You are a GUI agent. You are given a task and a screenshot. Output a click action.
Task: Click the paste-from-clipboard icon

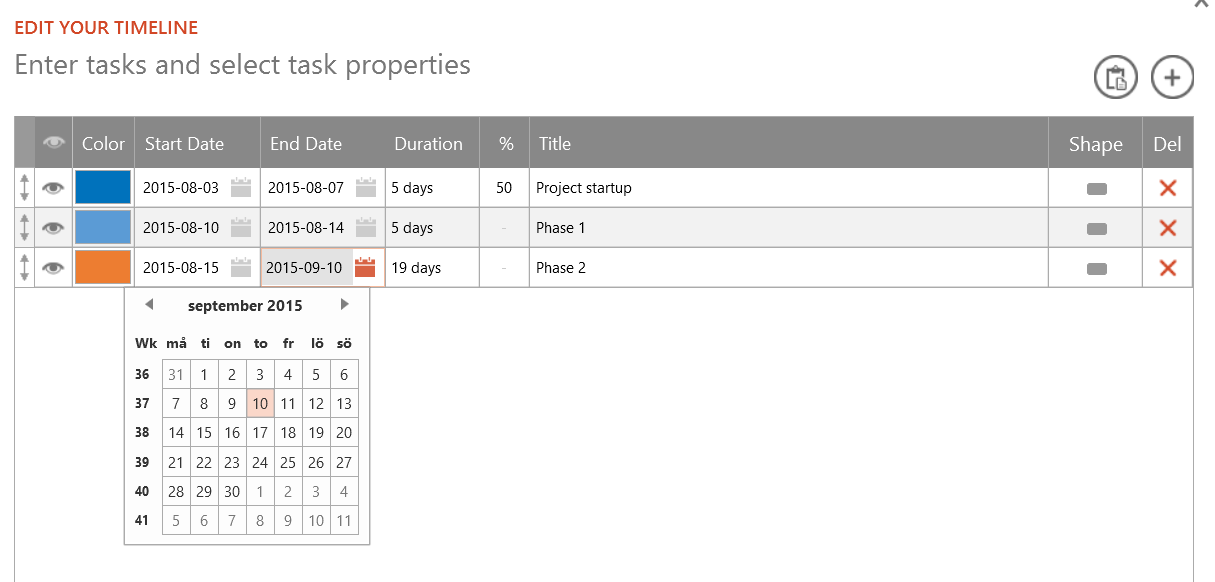pos(1116,78)
